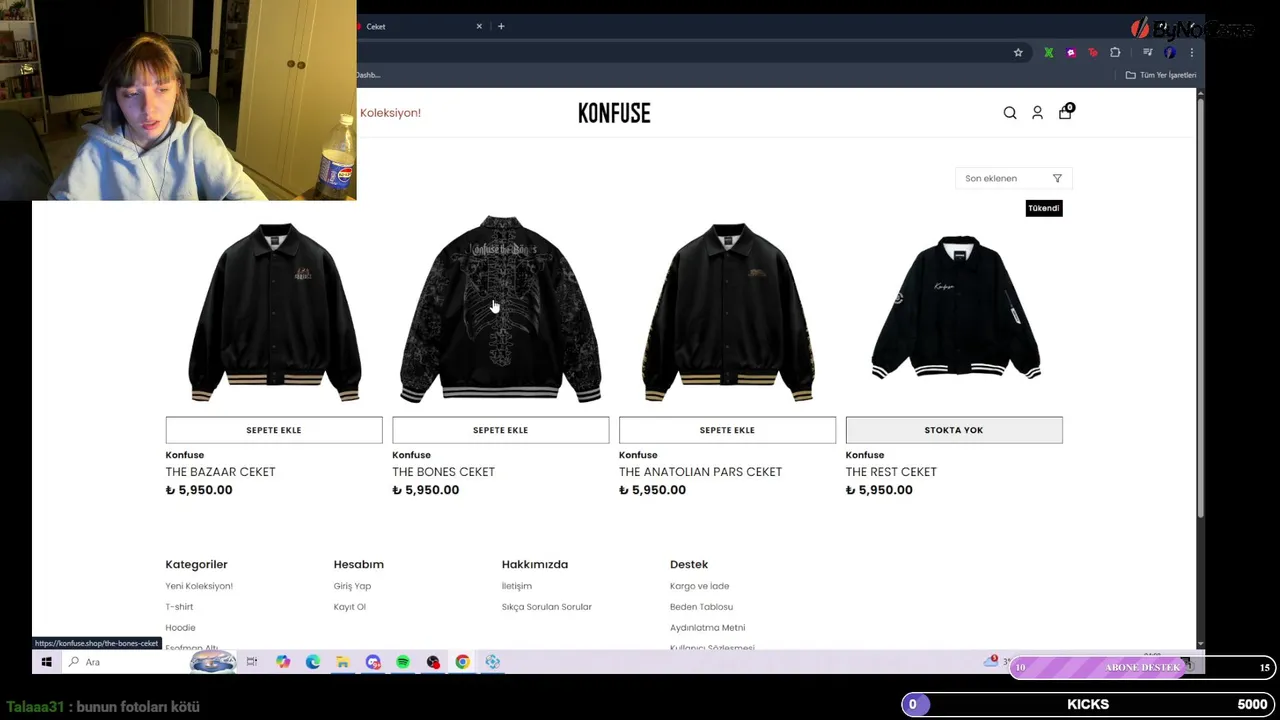Open the Dashb... bookmark
The image size is (1280, 720).
(x=369, y=75)
